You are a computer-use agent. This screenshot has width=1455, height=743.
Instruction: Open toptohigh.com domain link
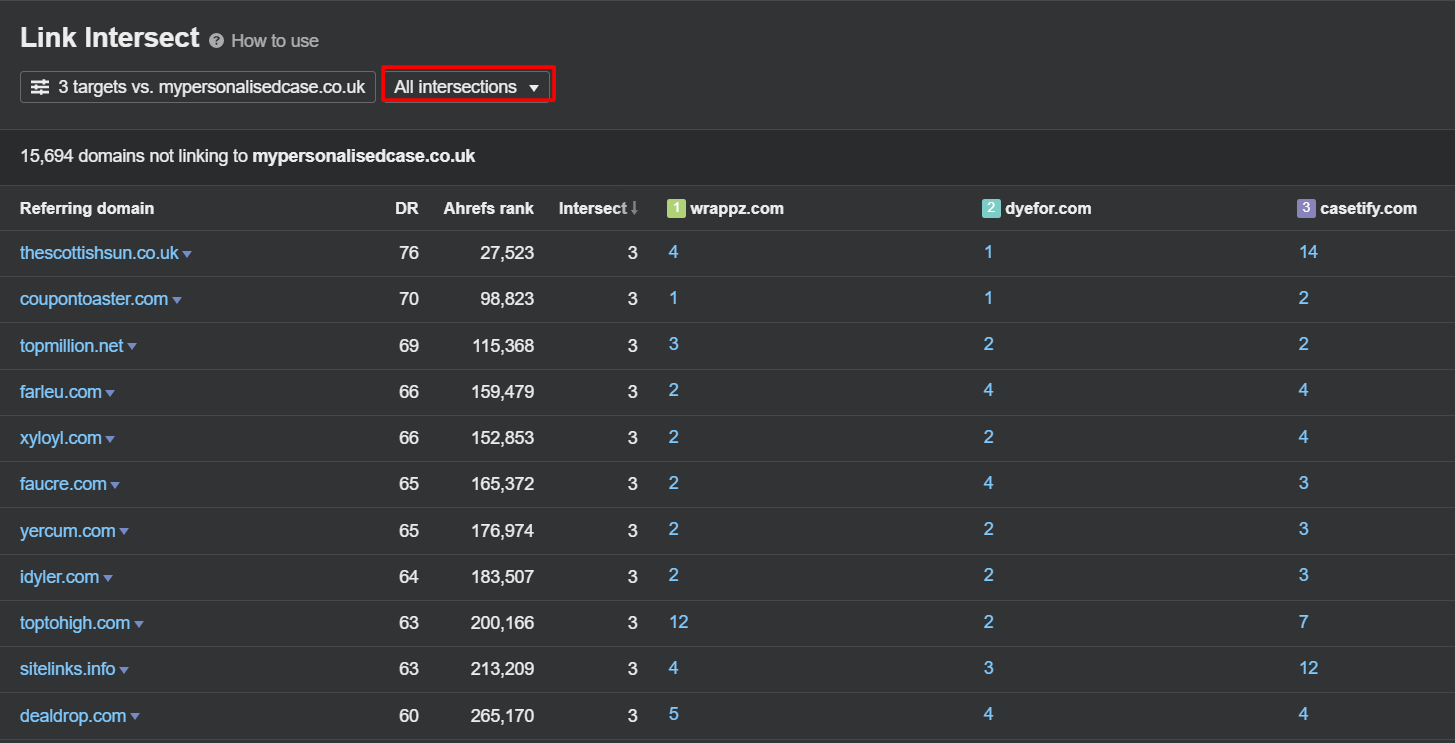(x=75, y=623)
